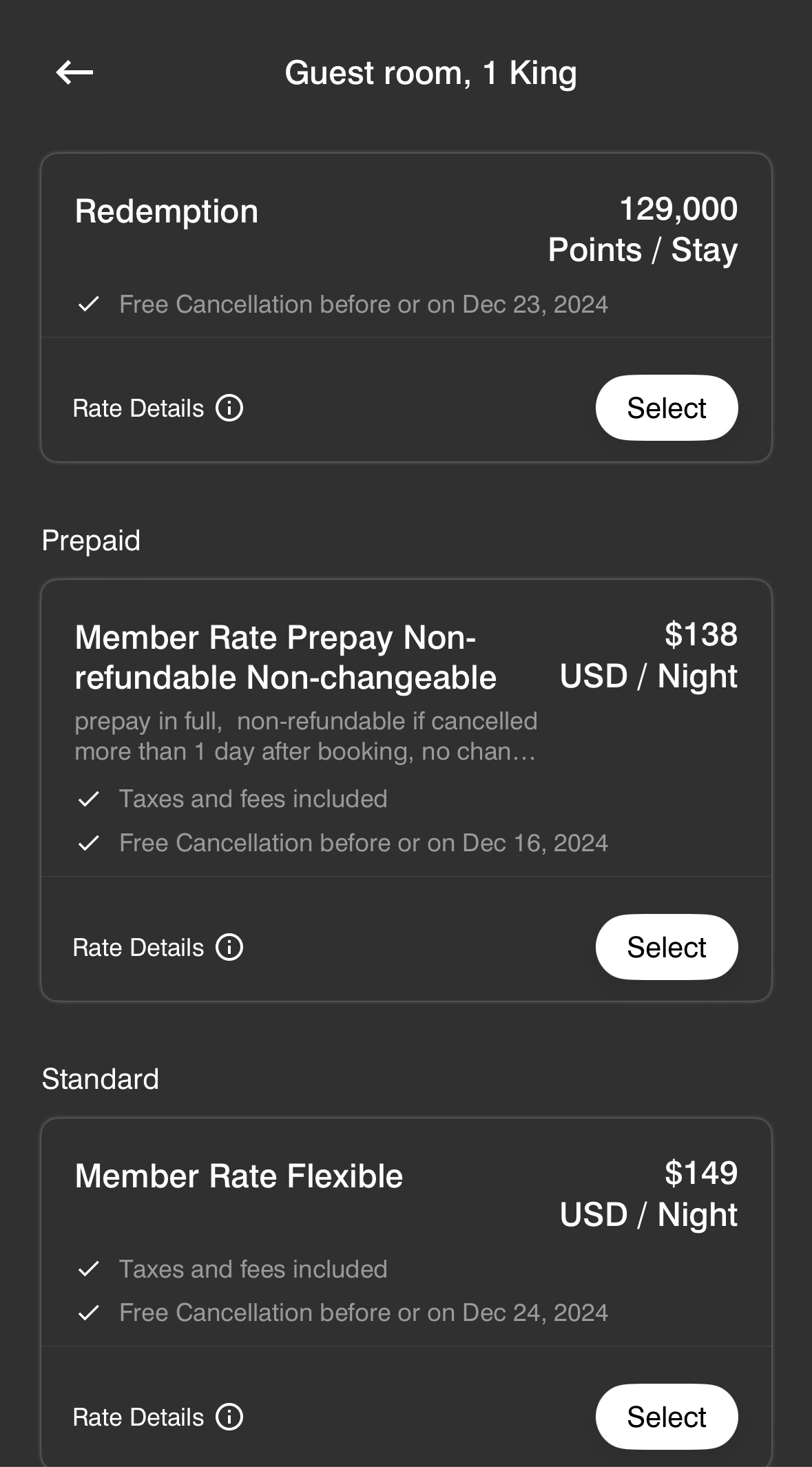Image resolution: width=812 pixels, height=1467 pixels.
Task: Tap checkmark beside Dec 23 free cancellation
Action: [89, 304]
